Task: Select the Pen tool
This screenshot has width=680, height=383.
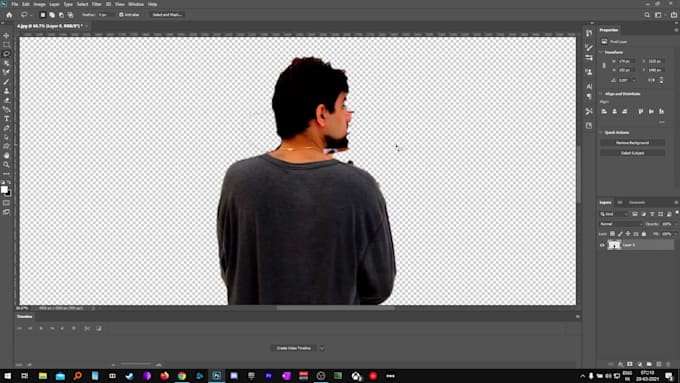Action: pyautogui.click(x=6, y=128)
